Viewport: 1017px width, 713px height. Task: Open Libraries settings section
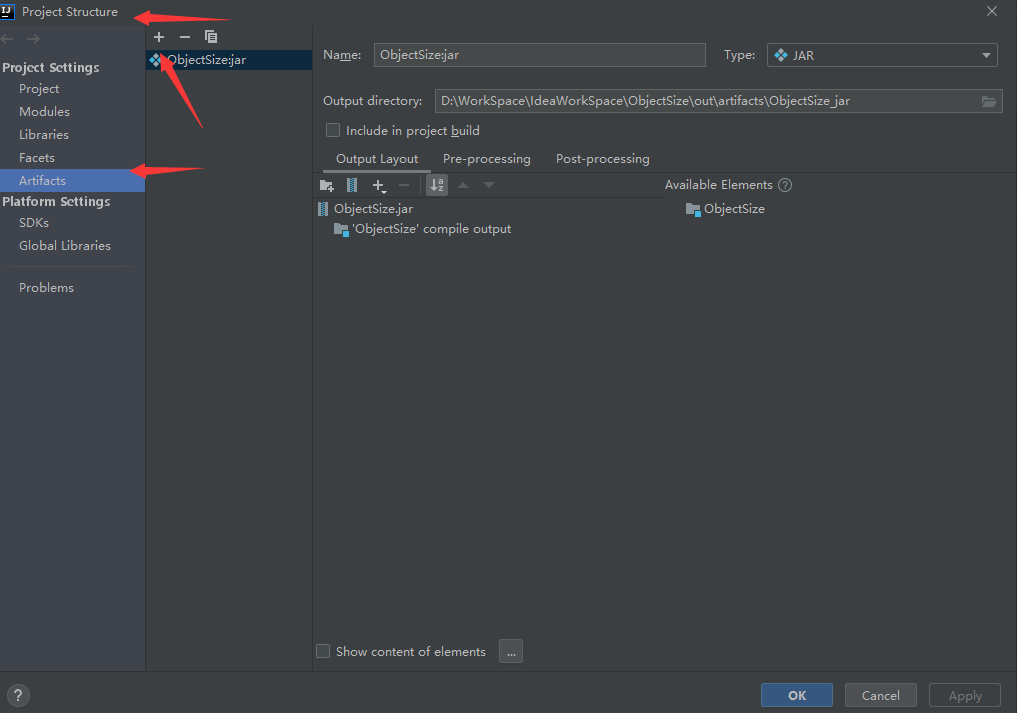(x=43, y=135)
